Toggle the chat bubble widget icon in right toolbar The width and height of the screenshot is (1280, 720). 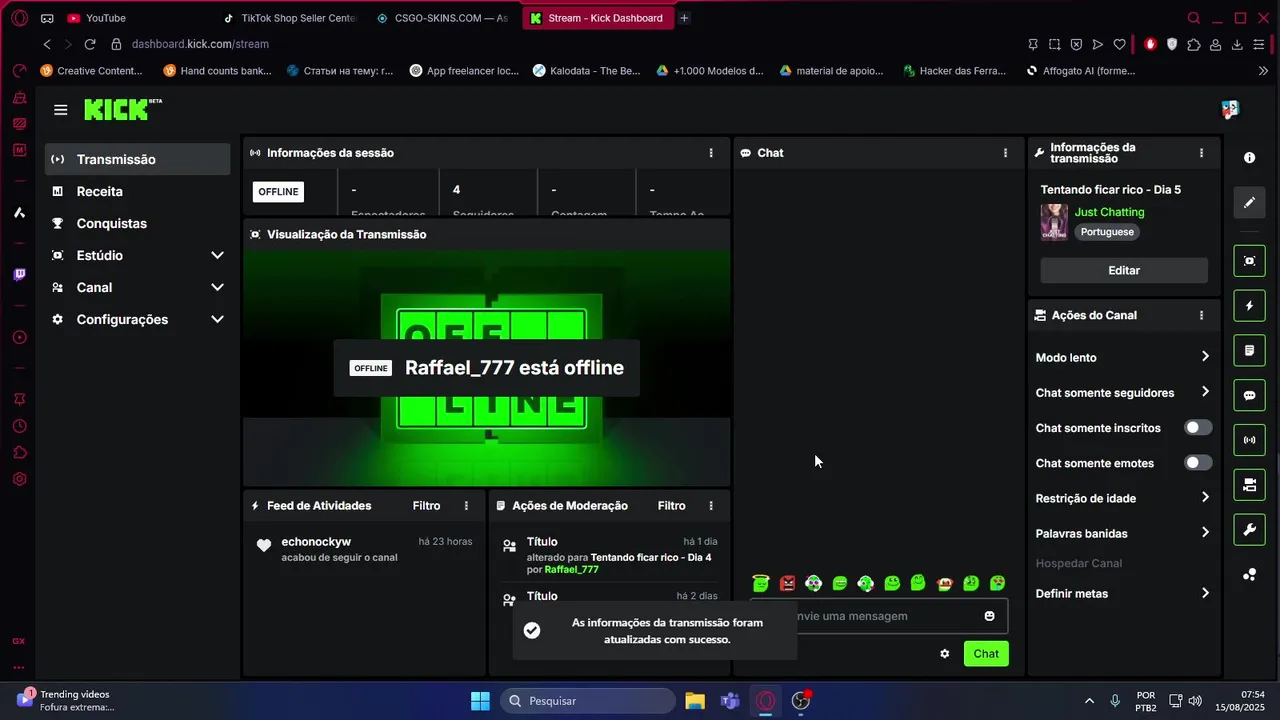point(1249,395)
